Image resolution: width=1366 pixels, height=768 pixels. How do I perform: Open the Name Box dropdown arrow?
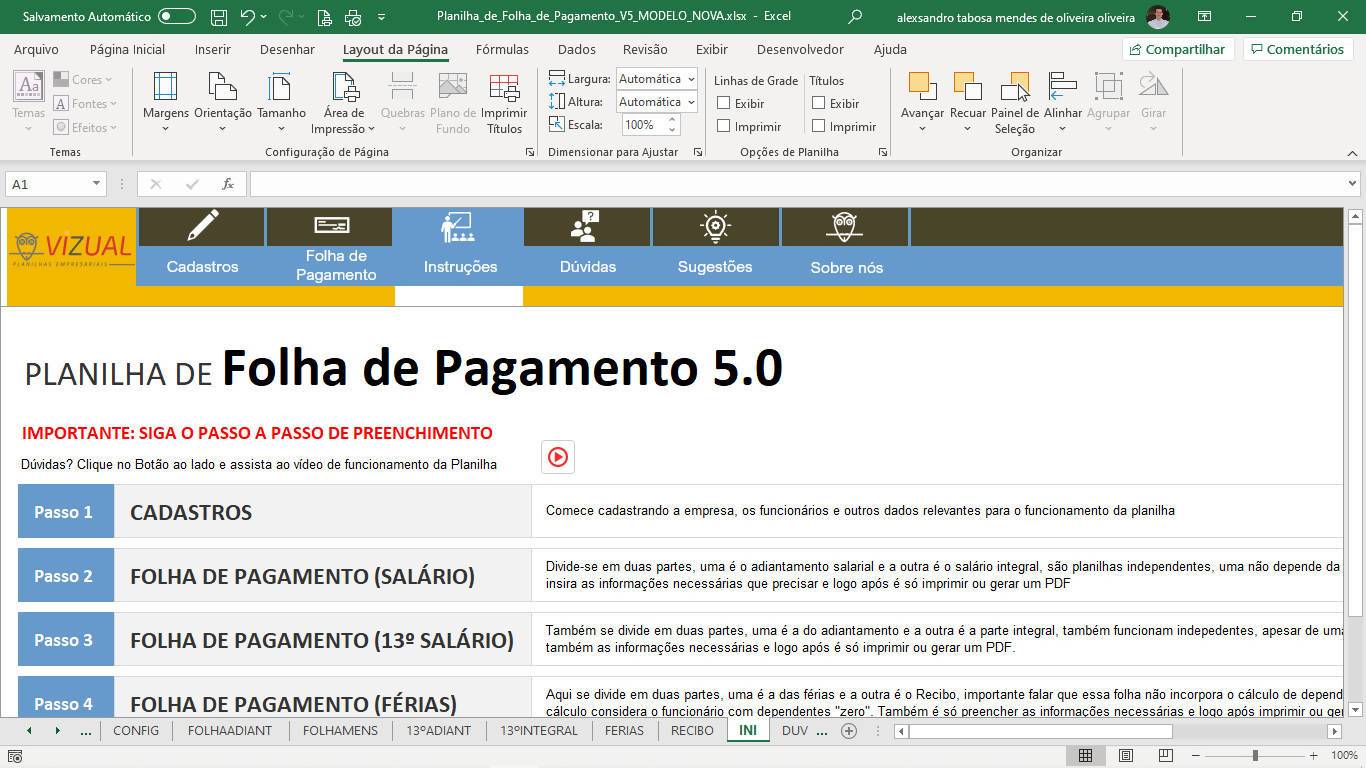click(x=96, y=184)
